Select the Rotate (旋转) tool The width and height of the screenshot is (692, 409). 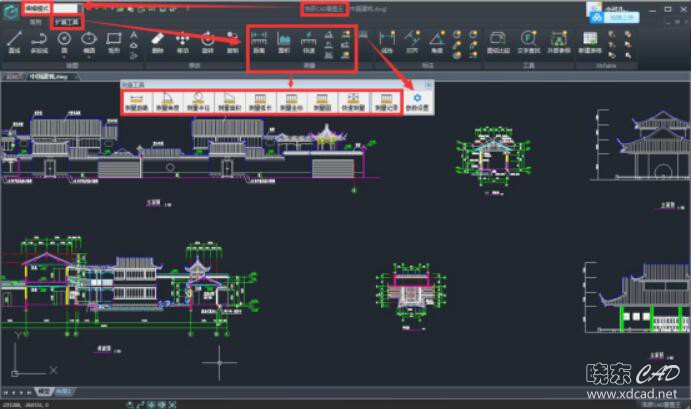click(x=207, y=42)
